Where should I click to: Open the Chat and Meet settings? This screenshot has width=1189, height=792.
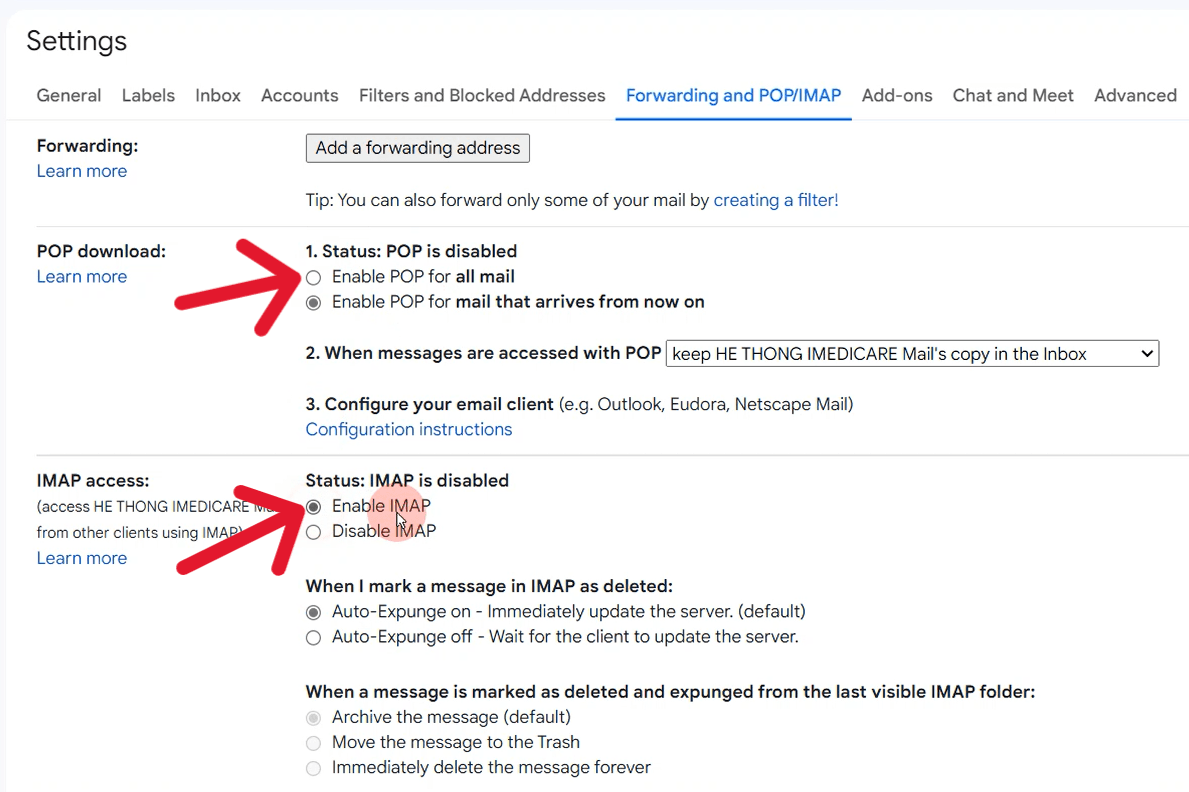click(1012, 95)
